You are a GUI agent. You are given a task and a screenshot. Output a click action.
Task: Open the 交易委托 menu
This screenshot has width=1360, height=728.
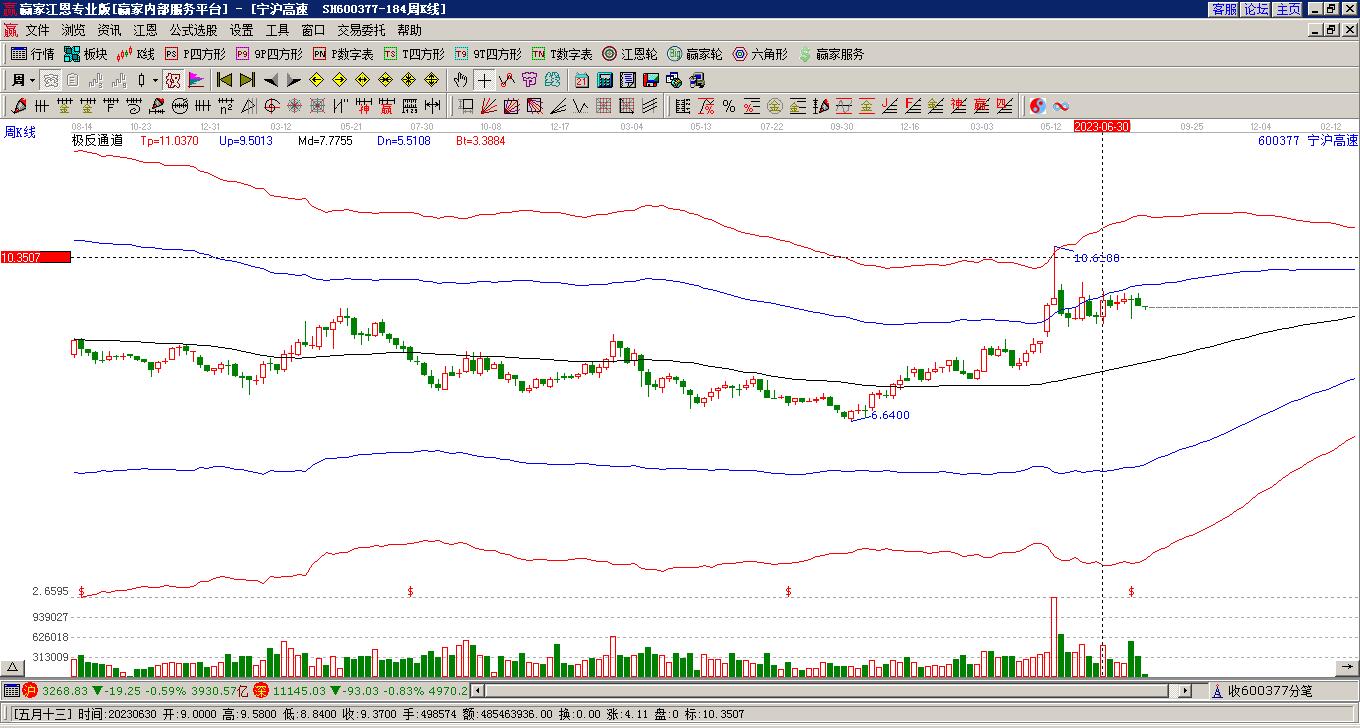(x=361, y=30)
